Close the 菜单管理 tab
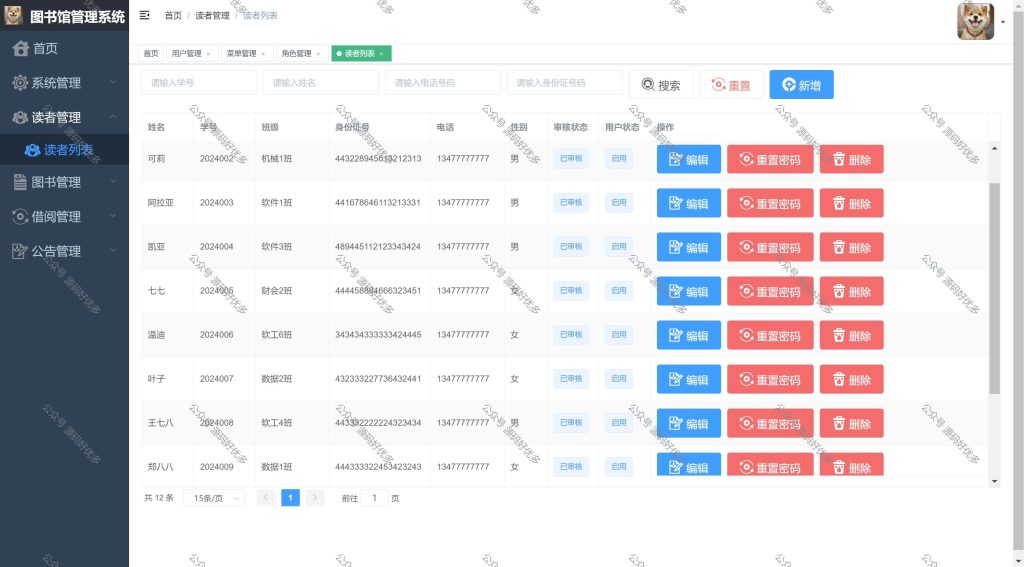The image size is (1024, 567). 263,54
